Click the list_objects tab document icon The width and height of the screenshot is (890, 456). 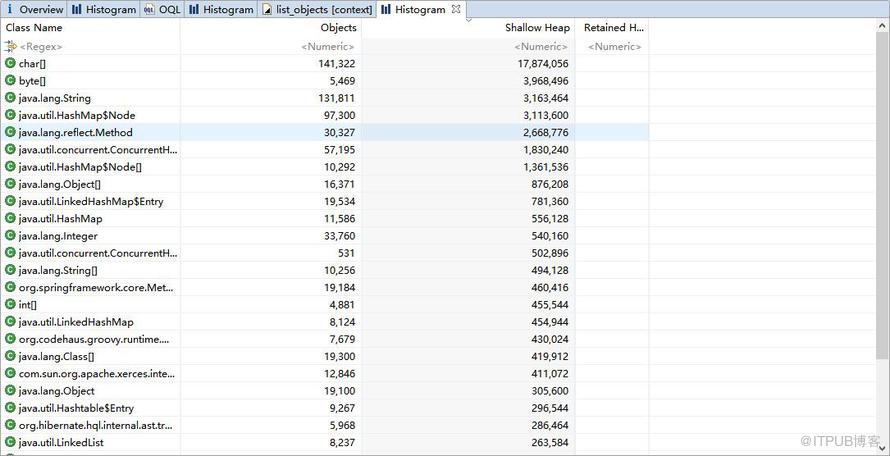coord(267,10)
